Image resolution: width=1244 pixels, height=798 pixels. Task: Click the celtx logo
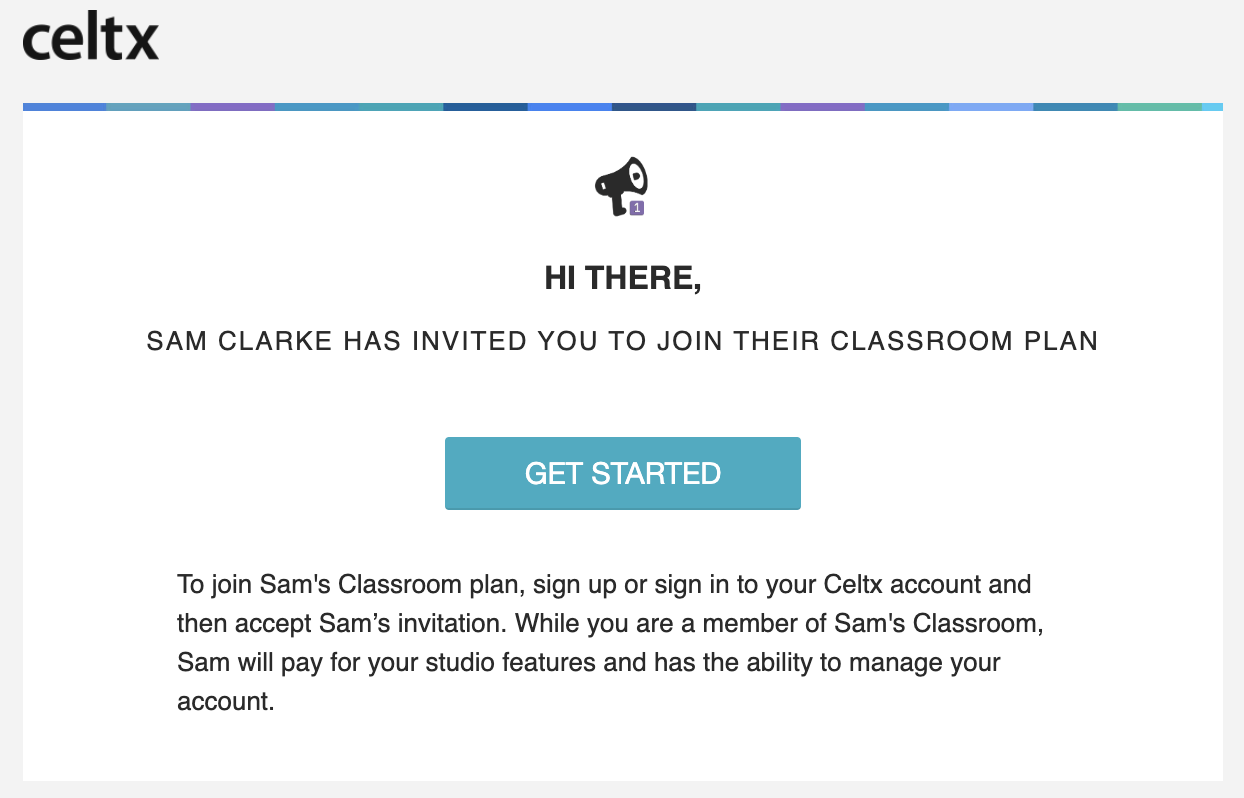coord(90,38)
